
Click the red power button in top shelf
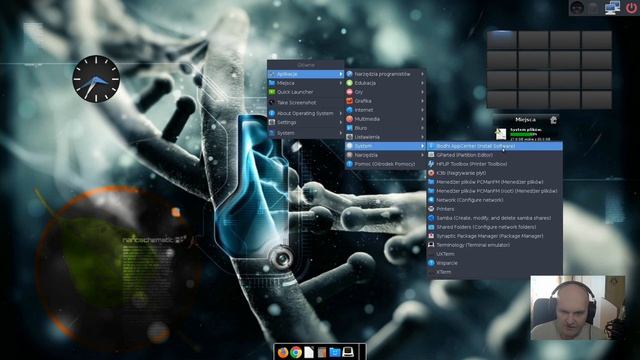tap(631, 8)
